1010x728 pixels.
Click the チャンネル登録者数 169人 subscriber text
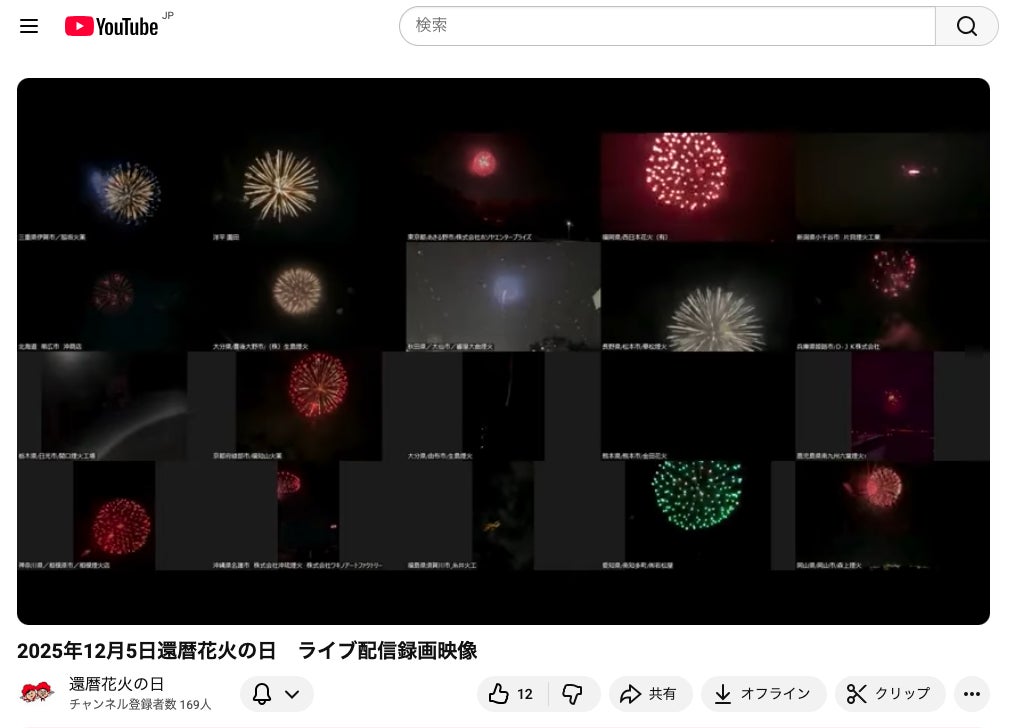point(140,705)
